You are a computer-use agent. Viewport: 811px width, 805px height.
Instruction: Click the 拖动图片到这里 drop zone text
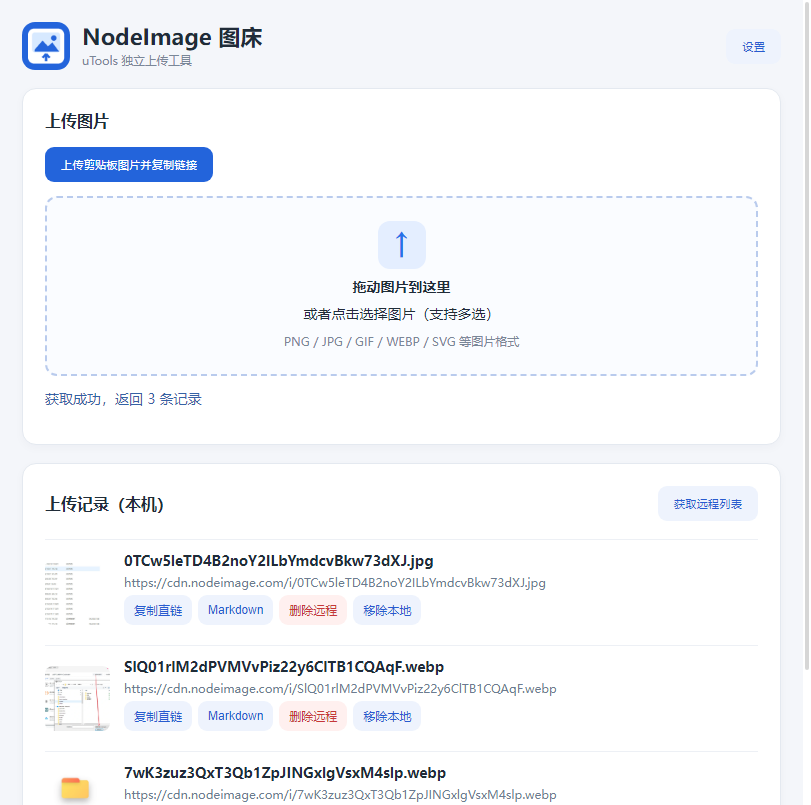tap(401, 287)
